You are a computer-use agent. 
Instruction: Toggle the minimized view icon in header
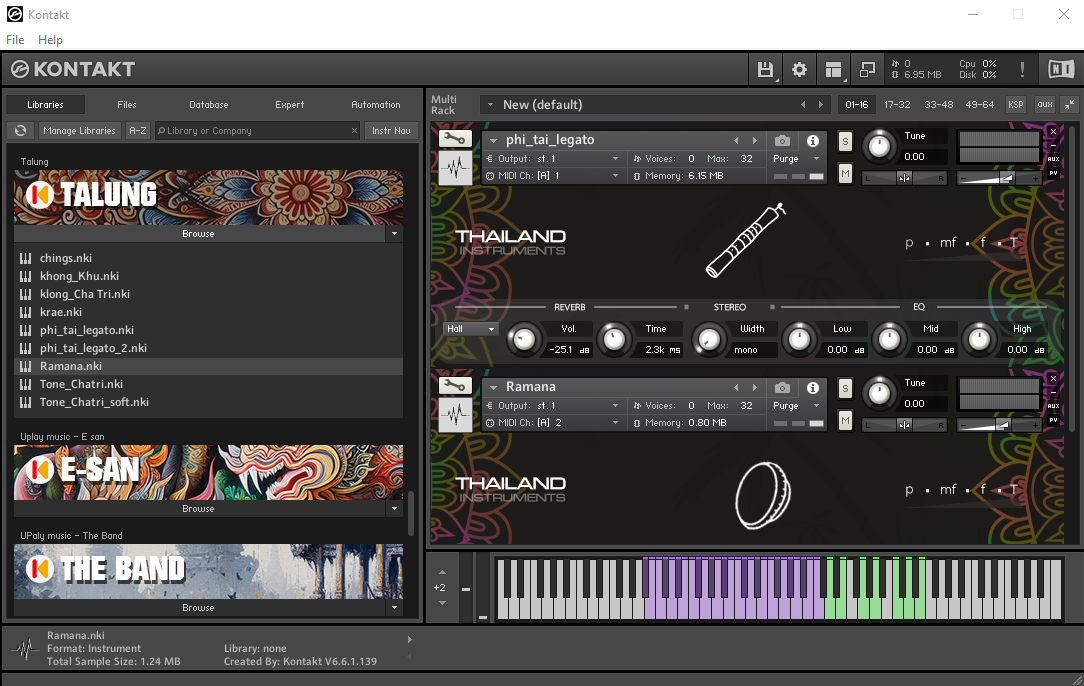coord(867,69)
